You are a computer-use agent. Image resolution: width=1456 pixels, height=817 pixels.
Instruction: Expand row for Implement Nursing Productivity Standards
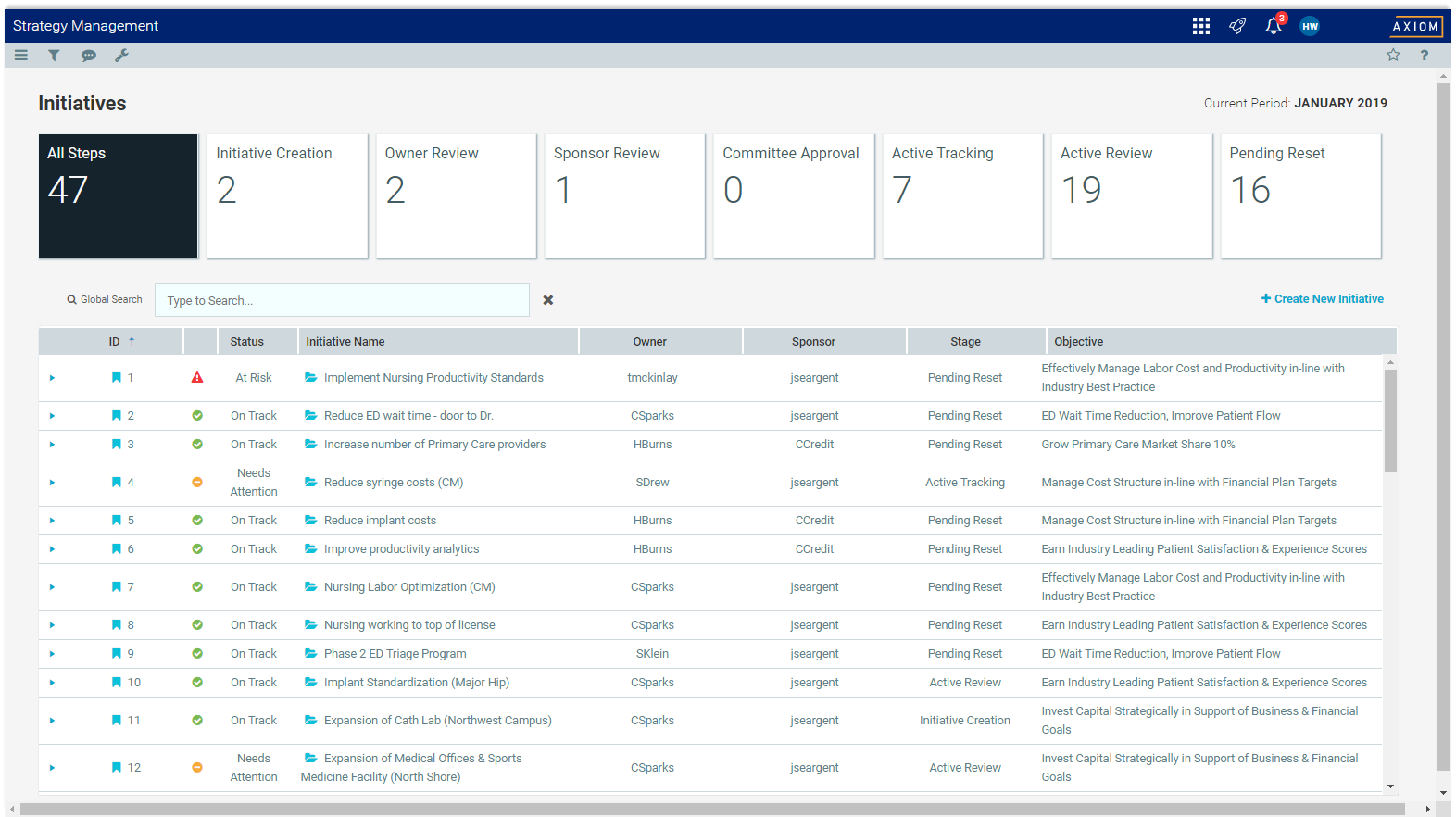[52, 378]
